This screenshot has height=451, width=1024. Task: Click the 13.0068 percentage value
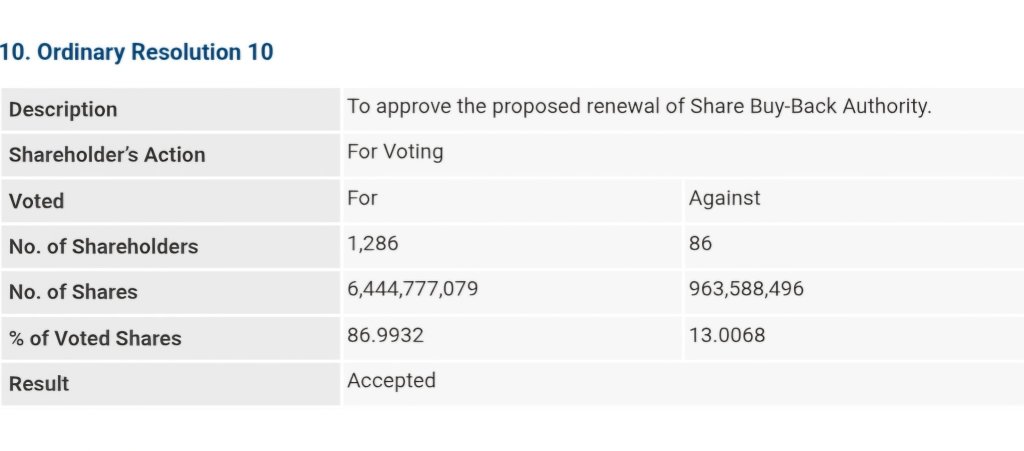[x=727, y=335]
